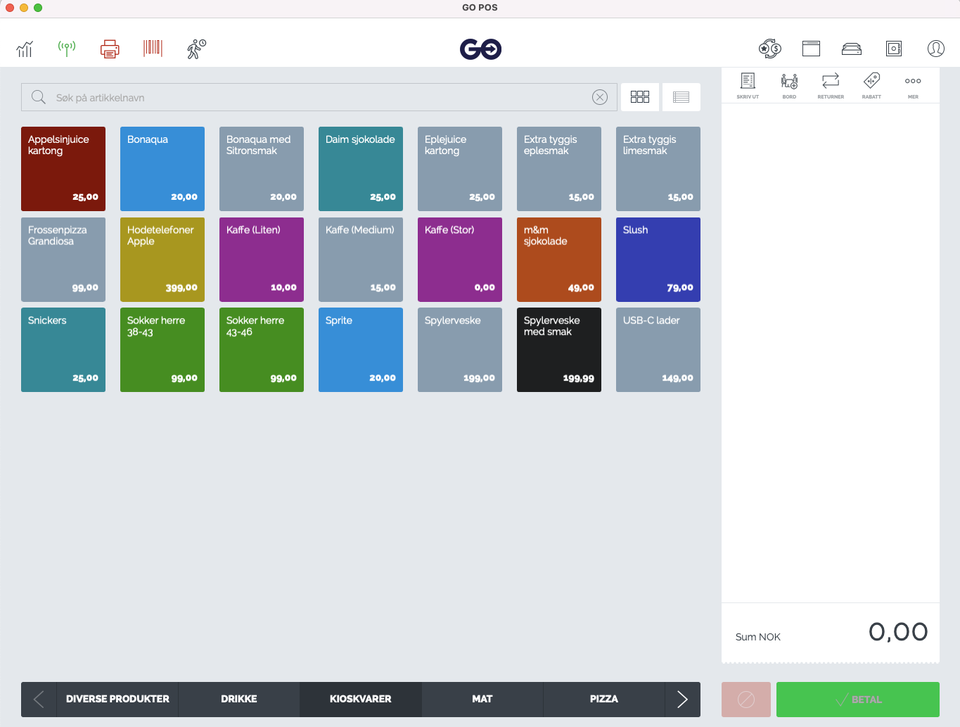Click the running person with clock icon
960x727 pixels.
click(196, 48)
